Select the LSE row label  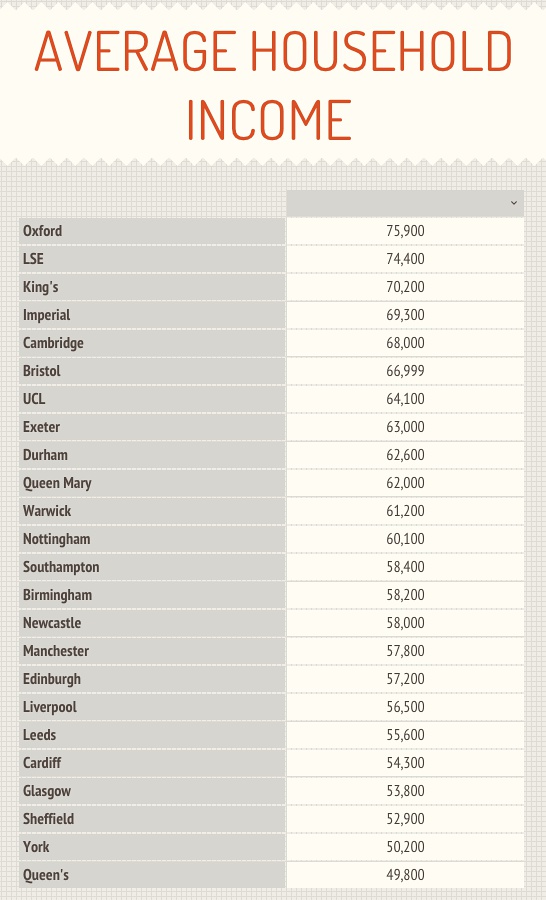click(x=152, y=259)
